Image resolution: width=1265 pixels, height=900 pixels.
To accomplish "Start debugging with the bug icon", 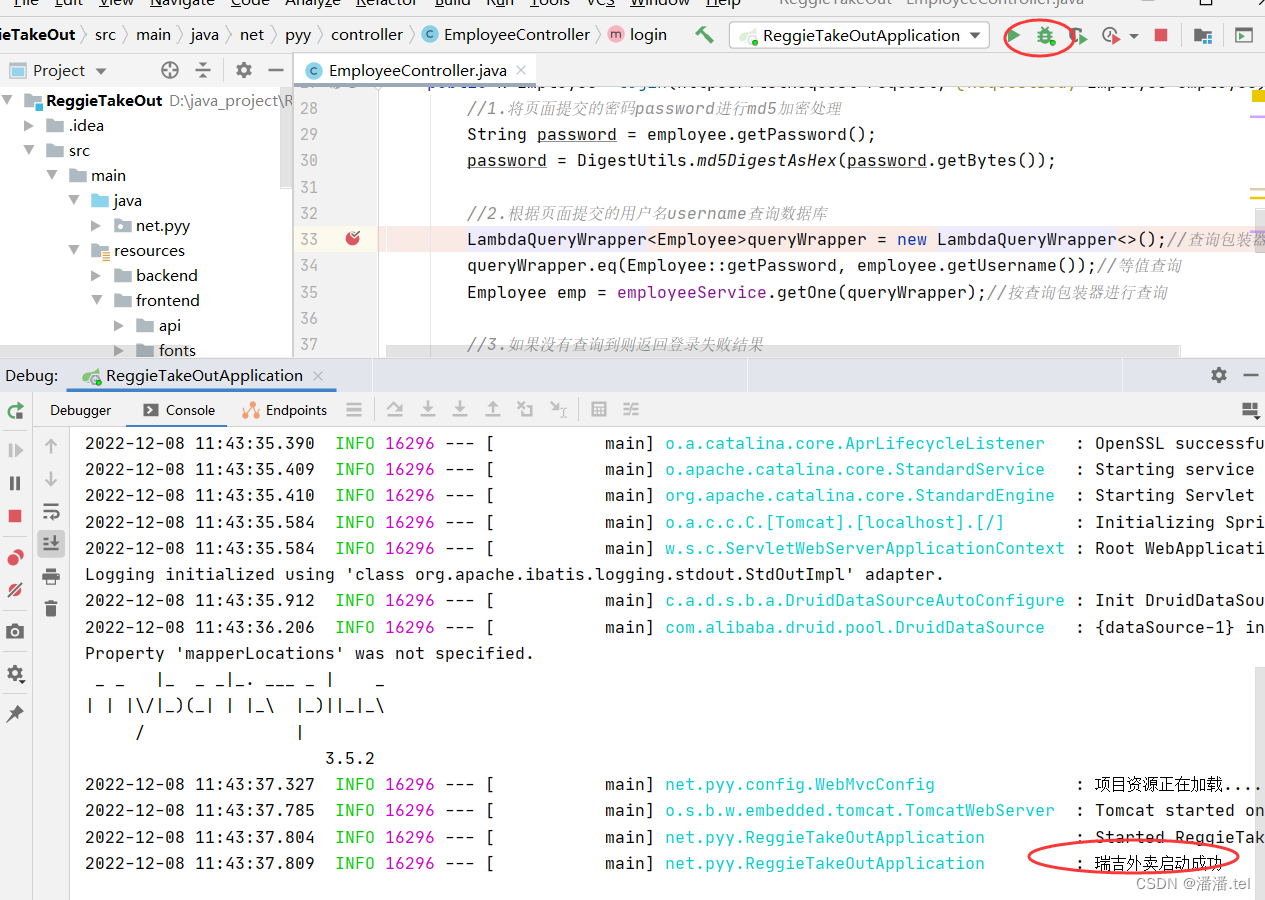I will click(1045, 36).
